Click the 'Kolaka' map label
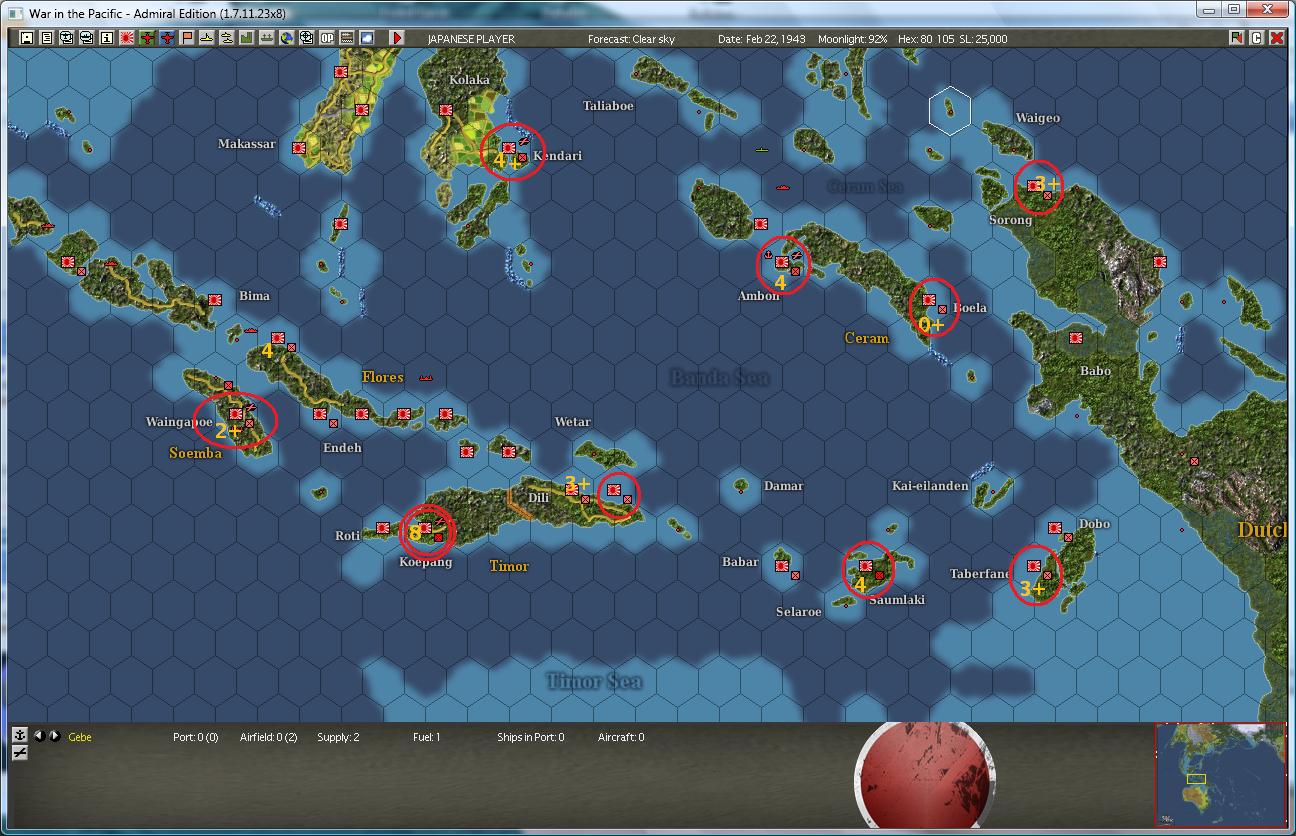 click(470, 80)
